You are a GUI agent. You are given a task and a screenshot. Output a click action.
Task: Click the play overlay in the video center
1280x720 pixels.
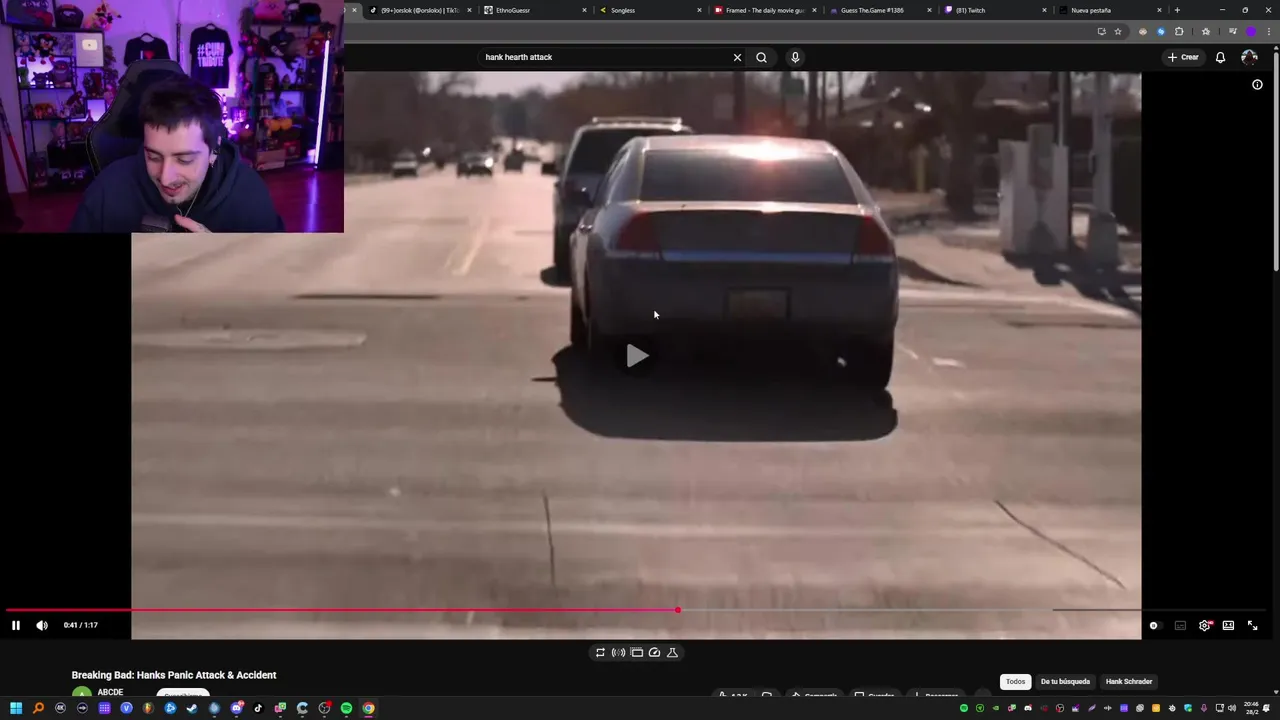637,356
